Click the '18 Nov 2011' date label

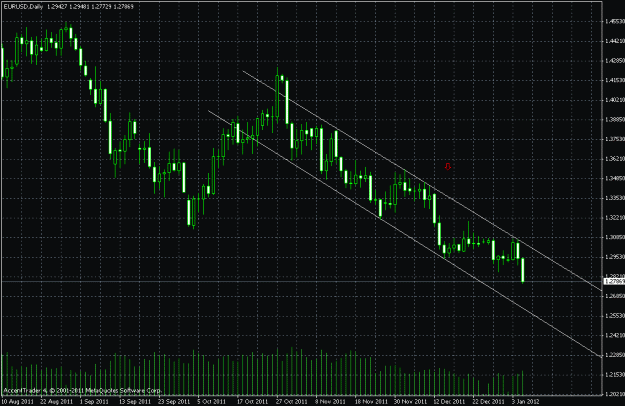tap(371, 401)
